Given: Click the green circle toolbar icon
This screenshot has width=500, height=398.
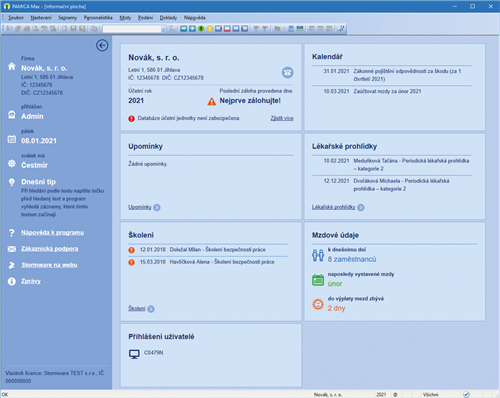Looking at the screenshot, I should (201, 29).
